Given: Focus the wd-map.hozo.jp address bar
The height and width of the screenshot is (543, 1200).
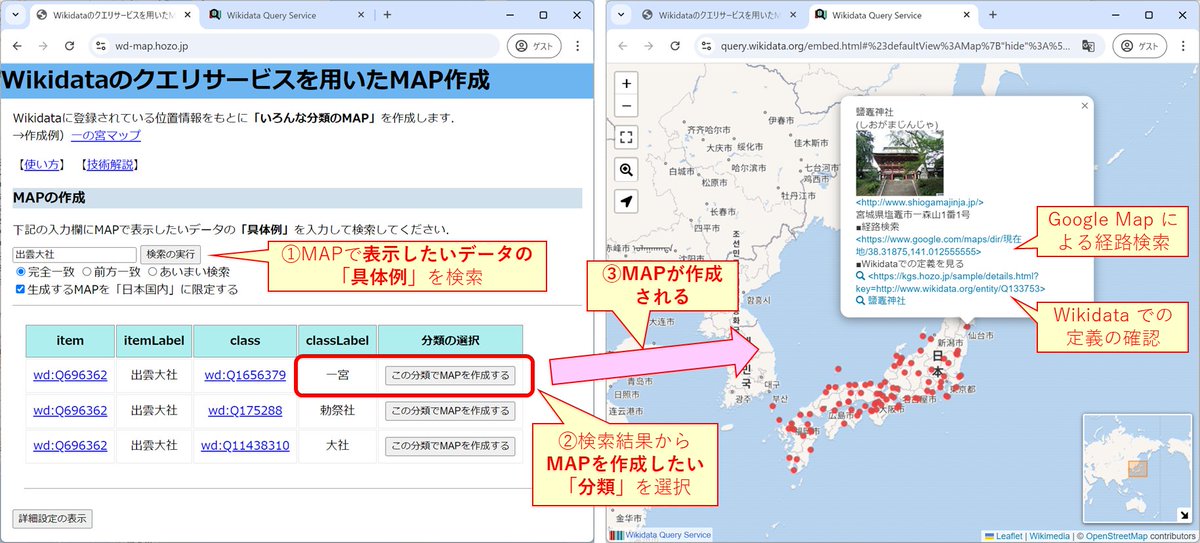Looking at the screenshot, I should pos(295,46).
